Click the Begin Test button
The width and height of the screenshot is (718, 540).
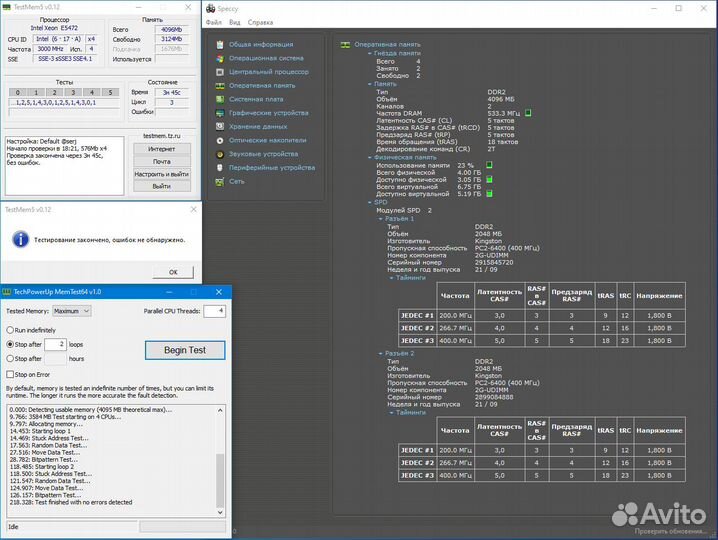(184, 350)
